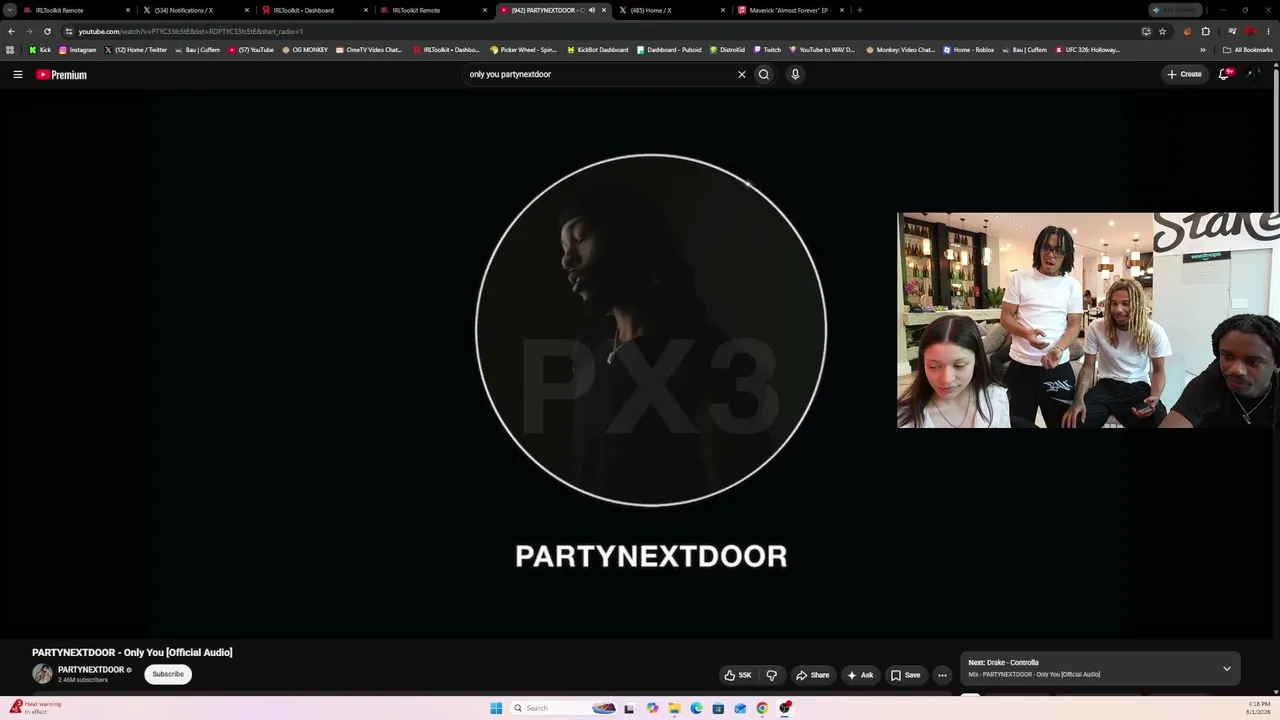The image size is (1280, 720).
Task: Open the Ask AI button
Action: point(860,675)
